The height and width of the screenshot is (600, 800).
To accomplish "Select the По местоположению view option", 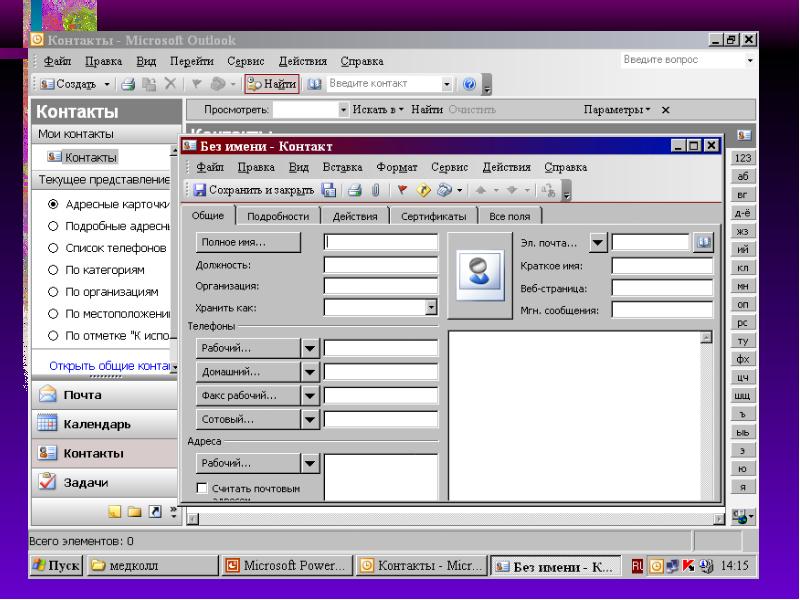I will click(x=53, y=314).
